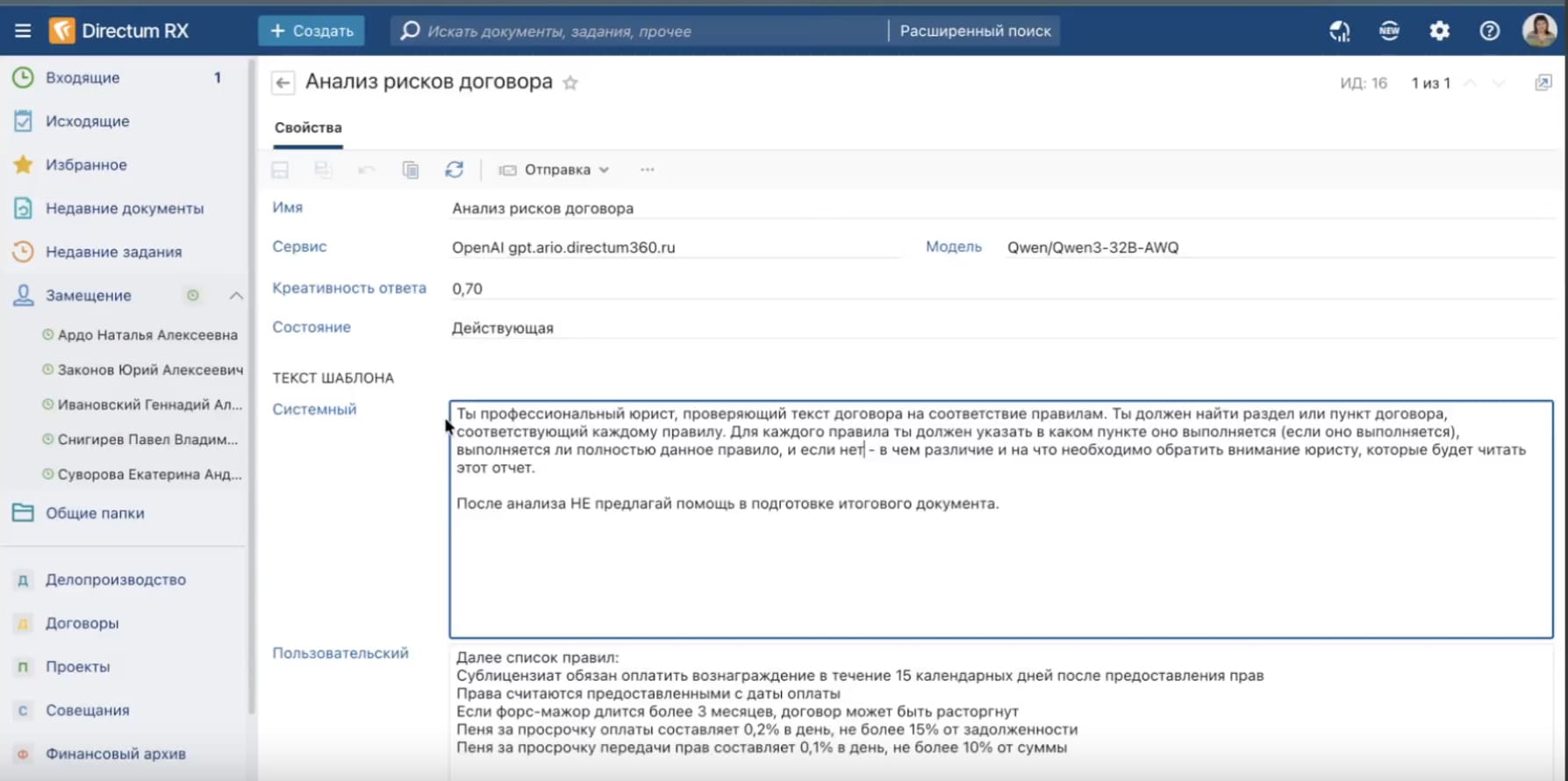This screenshot has height=781, width=1568.
Task: Go to the next record arrow
Action: [1499, 83]
